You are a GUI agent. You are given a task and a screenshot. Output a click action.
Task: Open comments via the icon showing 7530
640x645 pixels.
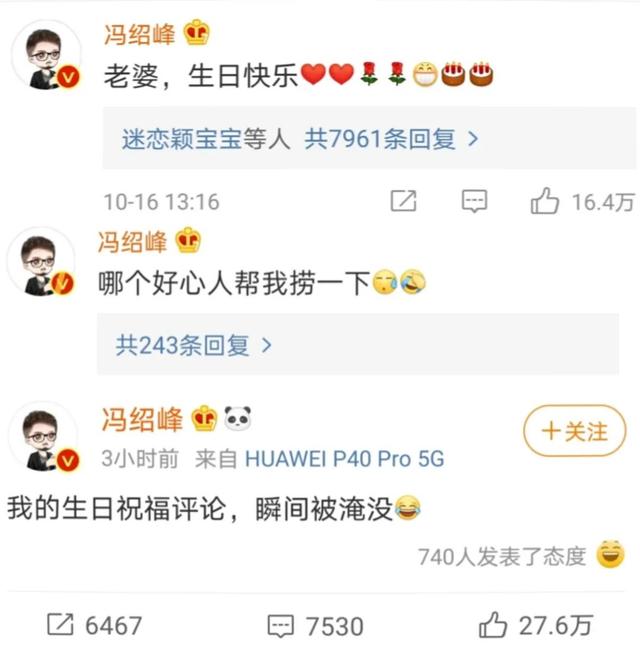pos(281,626)
